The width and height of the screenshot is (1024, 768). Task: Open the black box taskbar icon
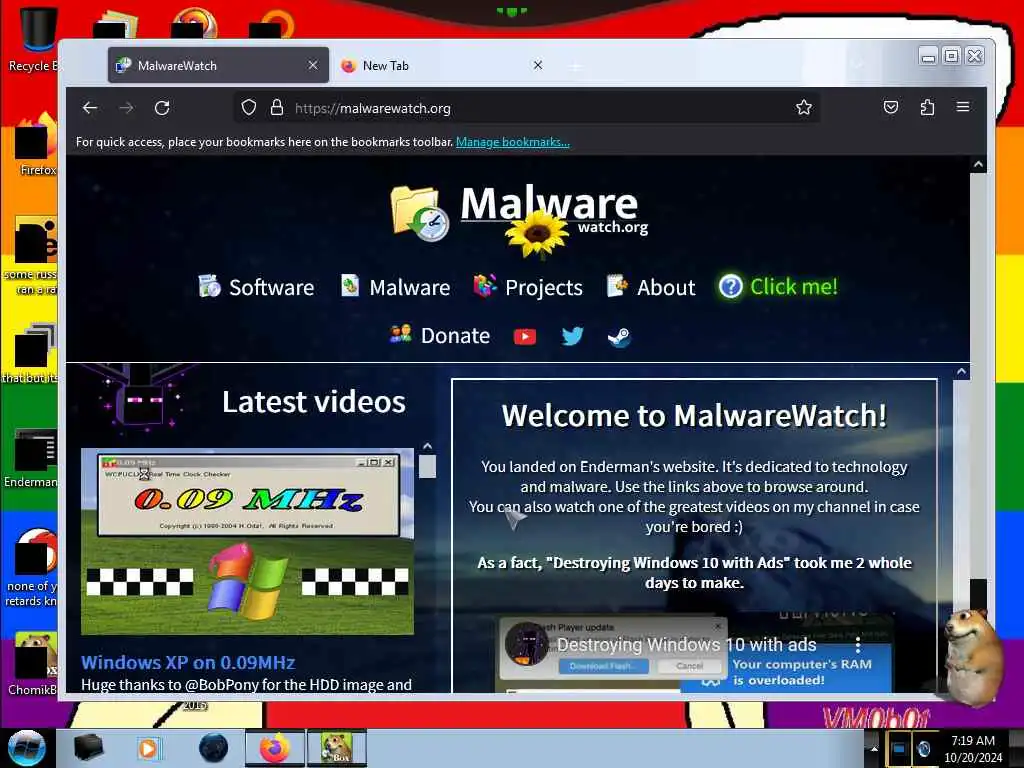click(x=88, y=748)
